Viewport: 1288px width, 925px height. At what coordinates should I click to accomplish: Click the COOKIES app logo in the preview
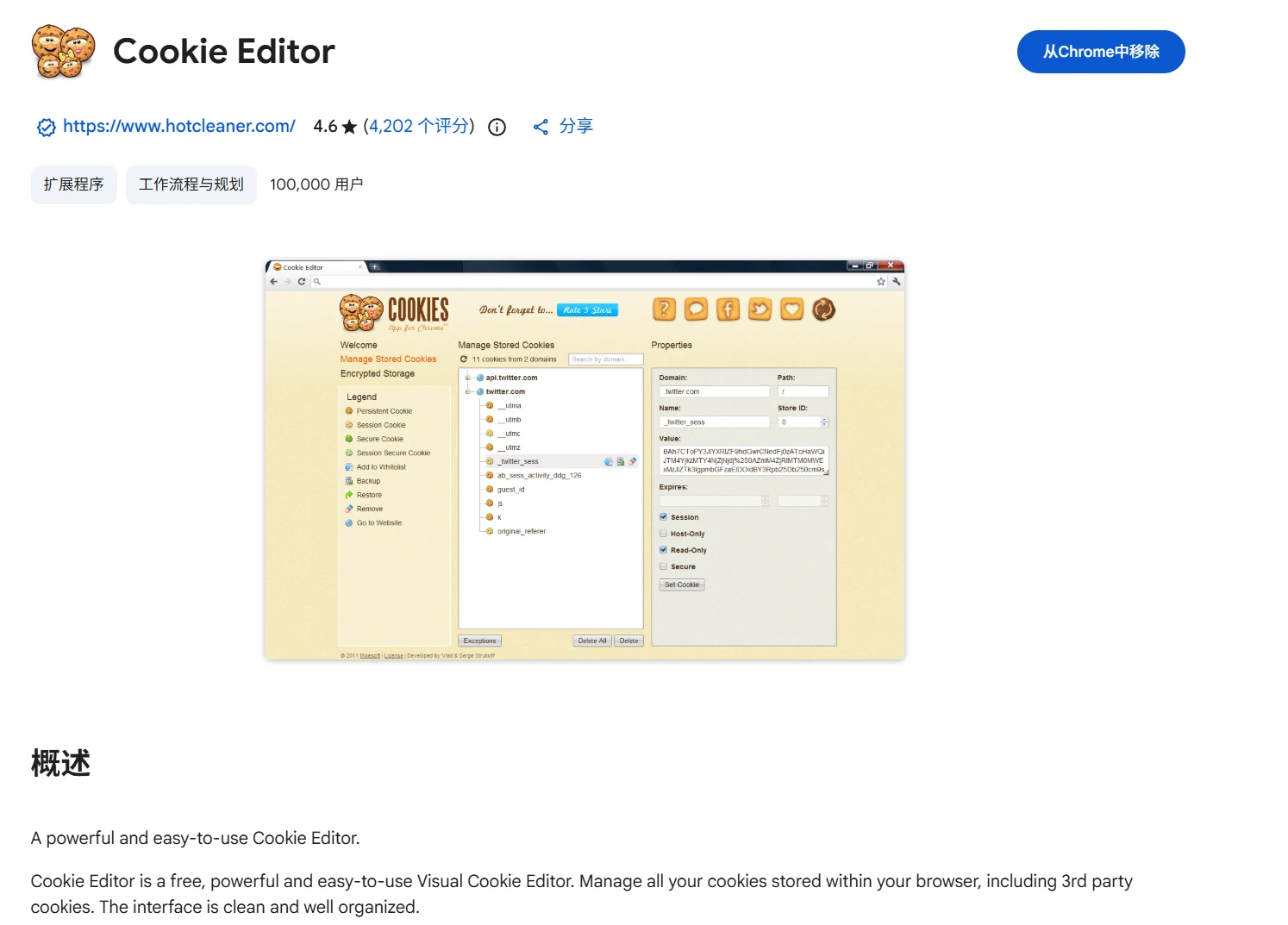[x=394, y=313]
